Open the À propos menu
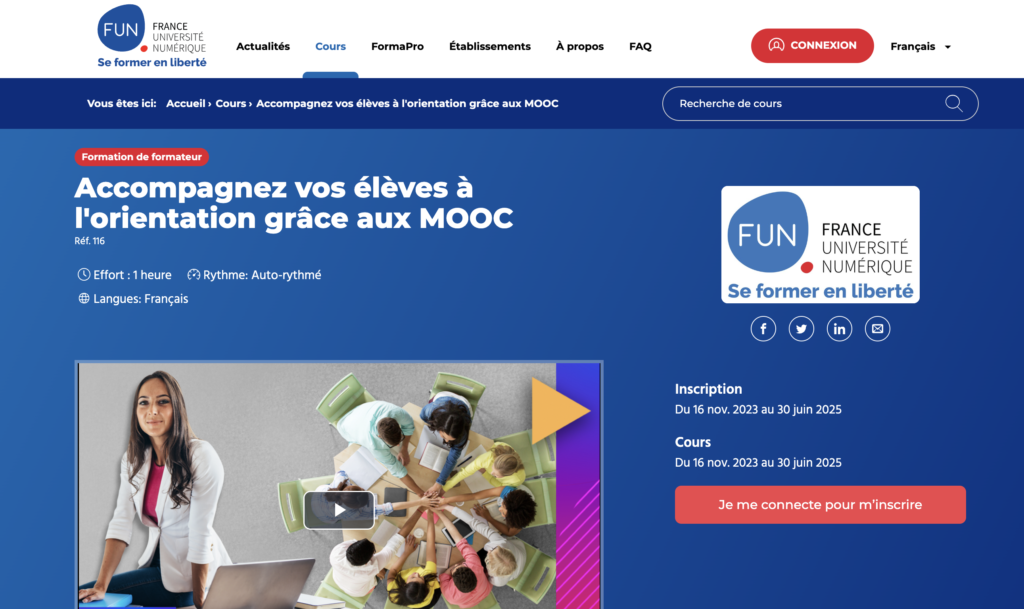The width and height of the screenshot is (1024, 609). point(580,46)
